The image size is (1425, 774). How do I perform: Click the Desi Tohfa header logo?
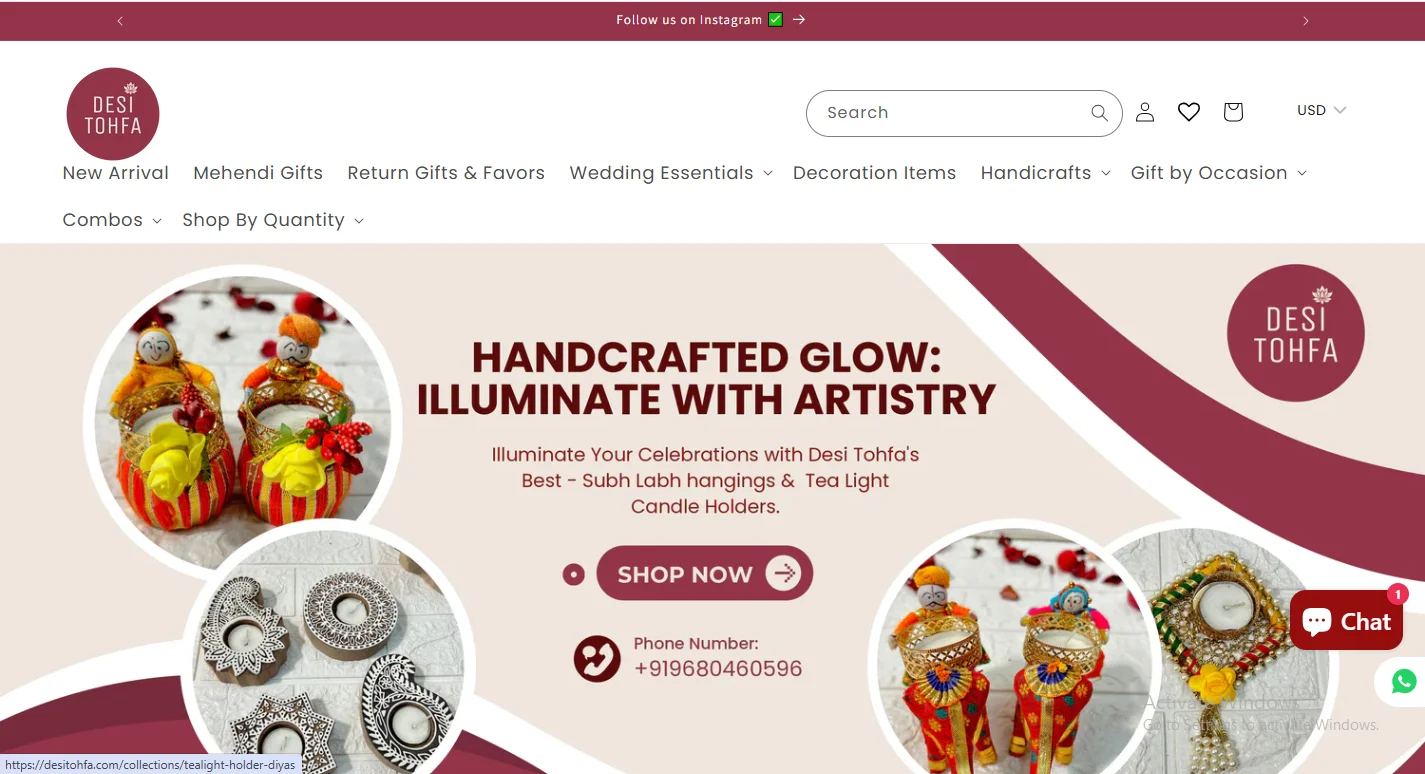[x=113, y=114]
